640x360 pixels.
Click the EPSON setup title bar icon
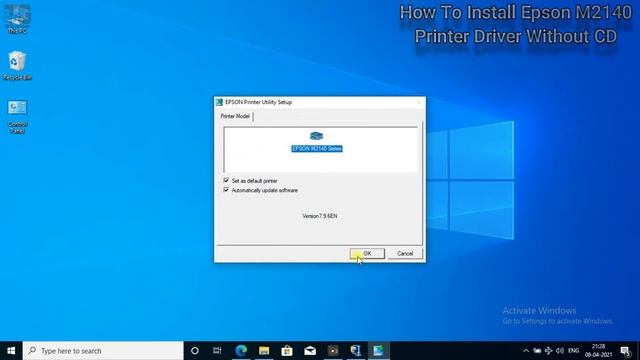(x=219, y=102)
